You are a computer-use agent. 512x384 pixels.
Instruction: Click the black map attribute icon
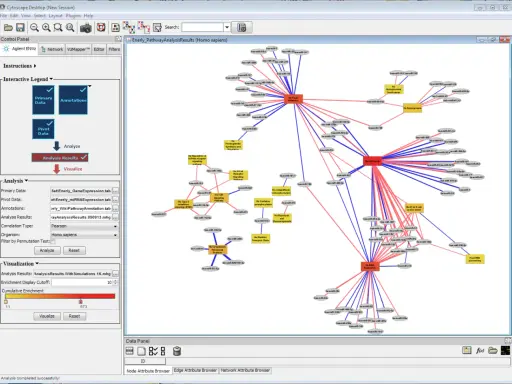(x=505, y=350)
